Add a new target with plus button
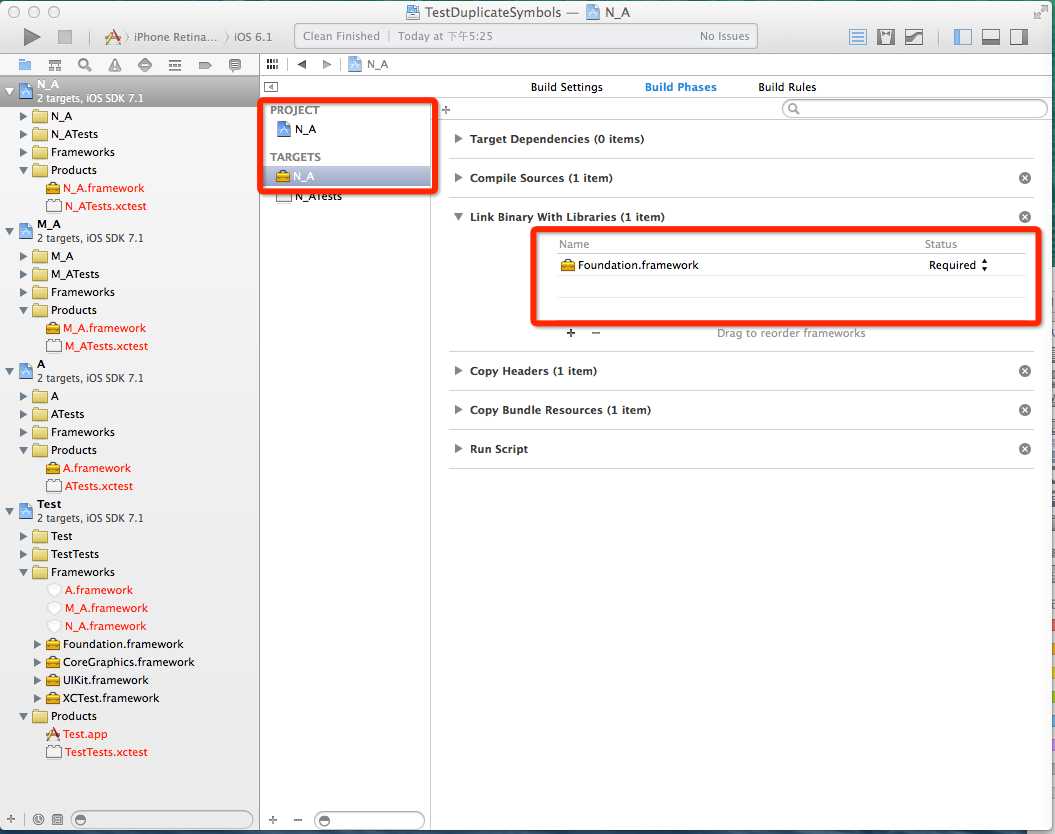The height and width of the screenshot is (834, 1055). point(272,819)
